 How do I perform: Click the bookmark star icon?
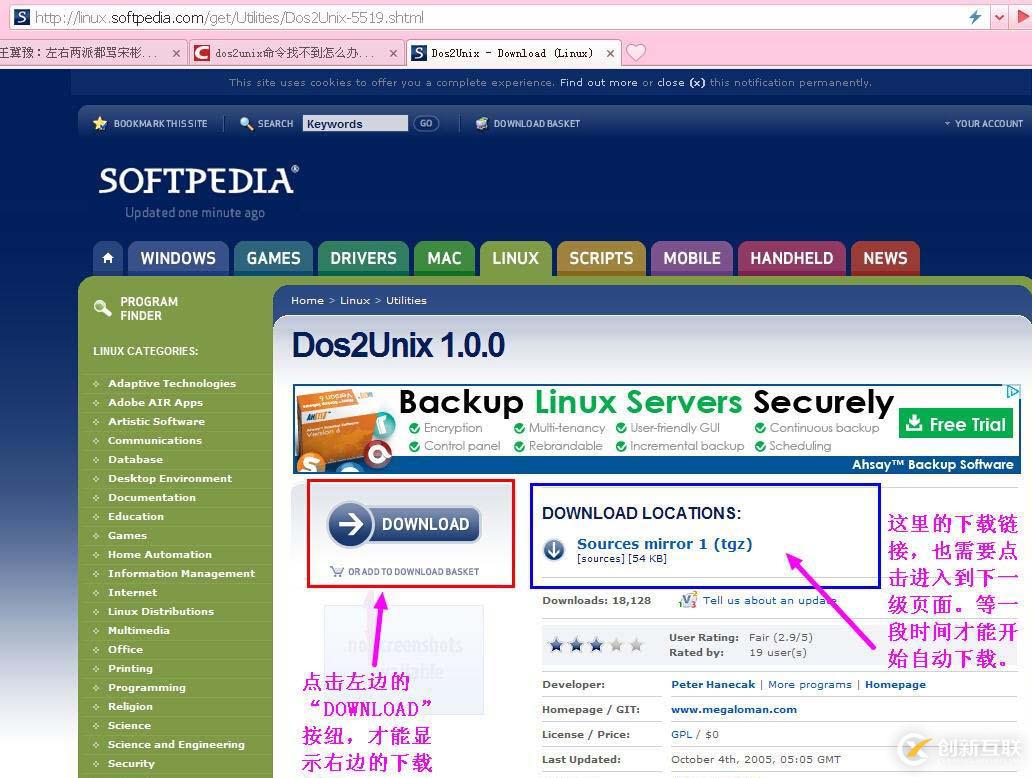(x=100, y=123)
